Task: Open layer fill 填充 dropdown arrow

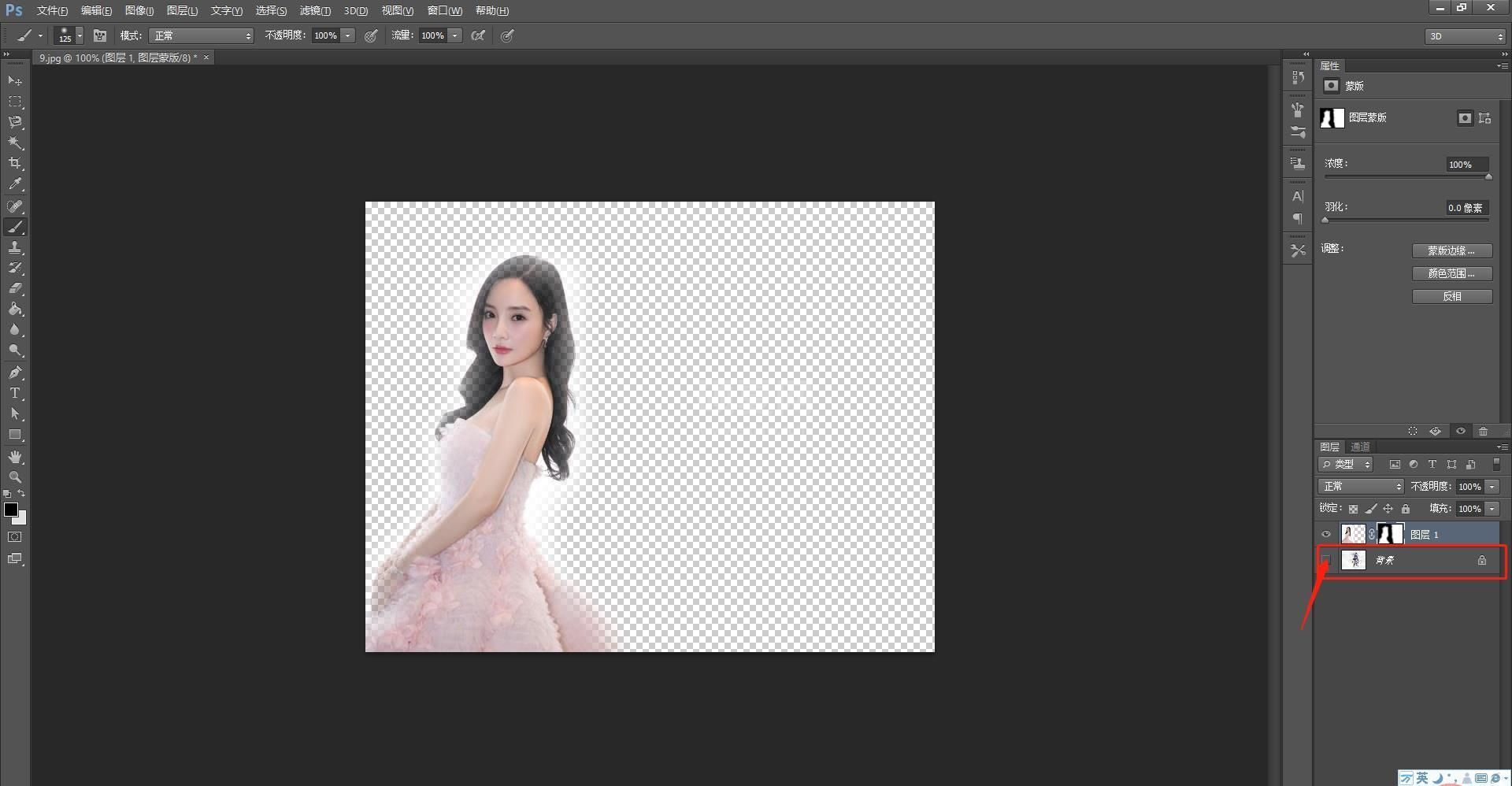Action: (x=1492, y=509)
